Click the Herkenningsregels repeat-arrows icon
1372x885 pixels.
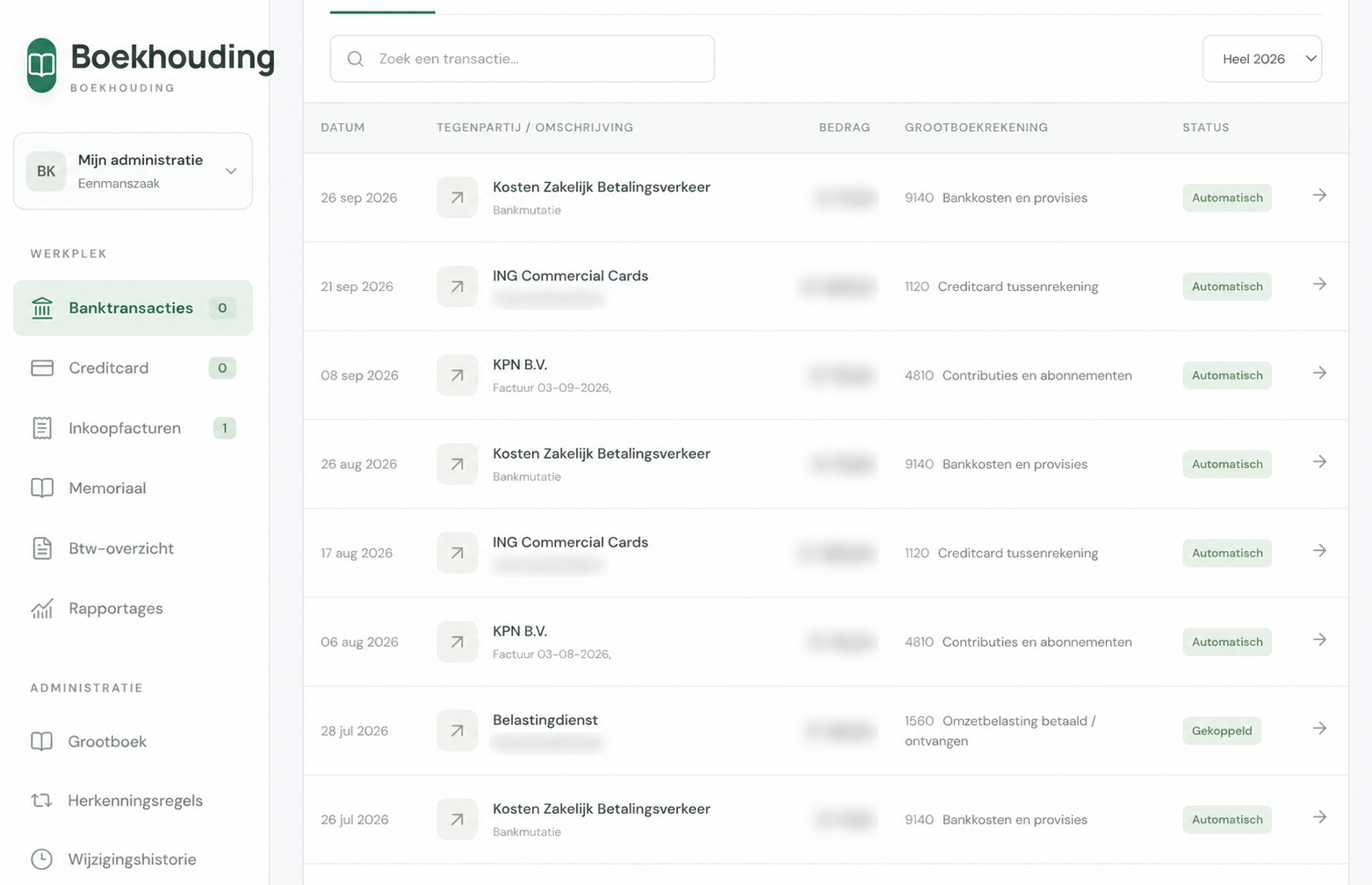point(42,801)
